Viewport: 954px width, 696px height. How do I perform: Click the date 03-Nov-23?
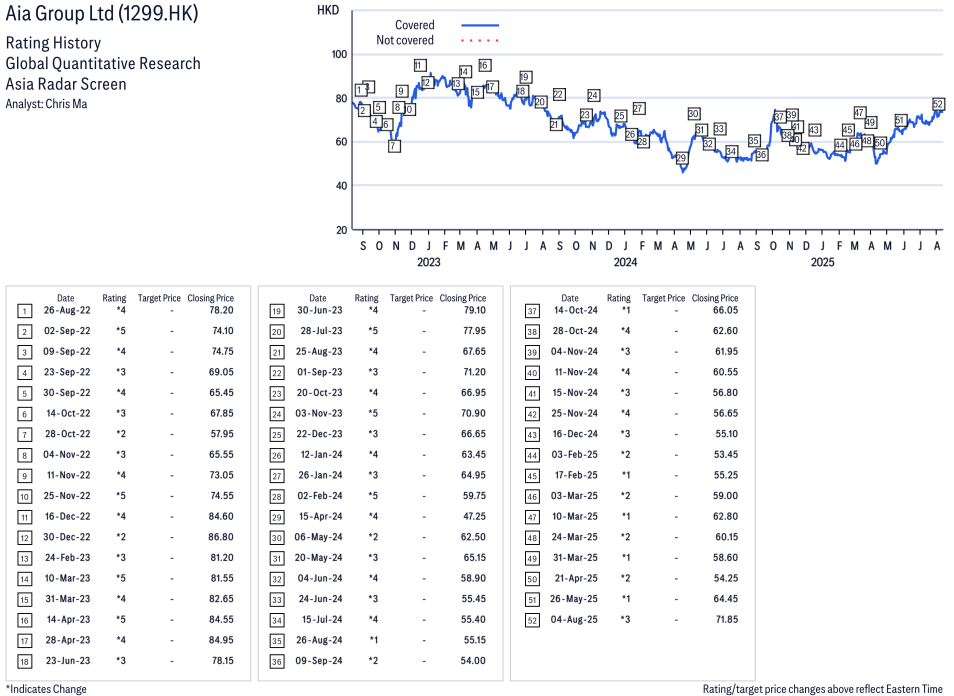point(319,413)
